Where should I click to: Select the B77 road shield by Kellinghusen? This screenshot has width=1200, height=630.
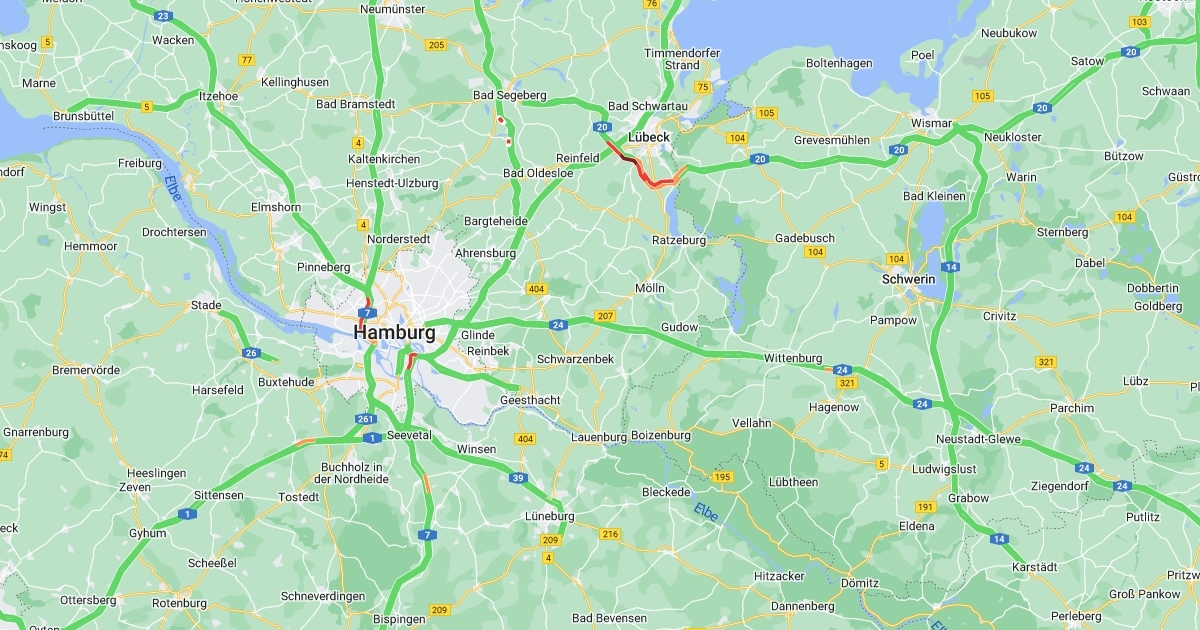coord(246,60)
